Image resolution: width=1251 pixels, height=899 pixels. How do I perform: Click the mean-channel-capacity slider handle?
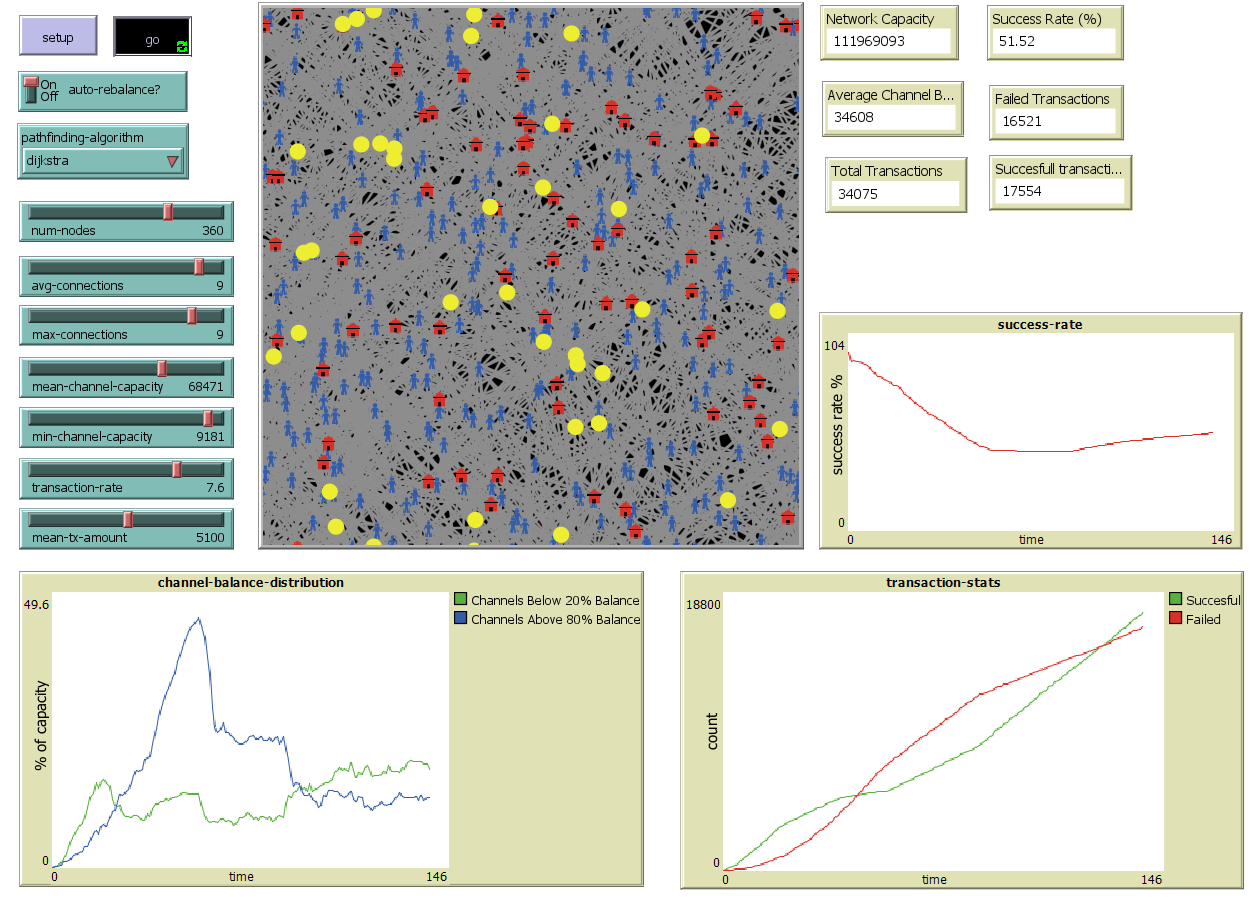[x=162, y=368]
